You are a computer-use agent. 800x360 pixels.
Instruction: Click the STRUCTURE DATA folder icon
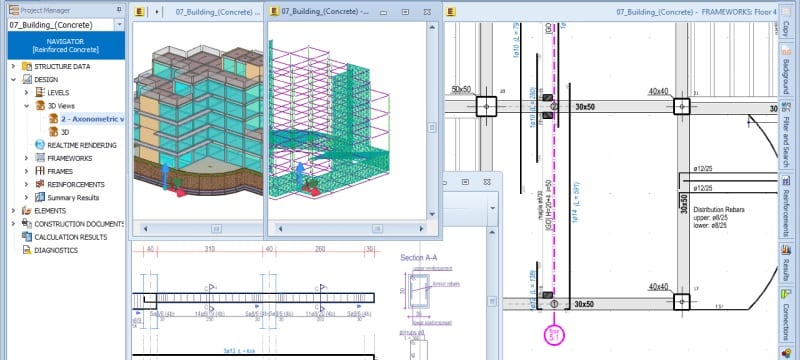coord(27,66)
